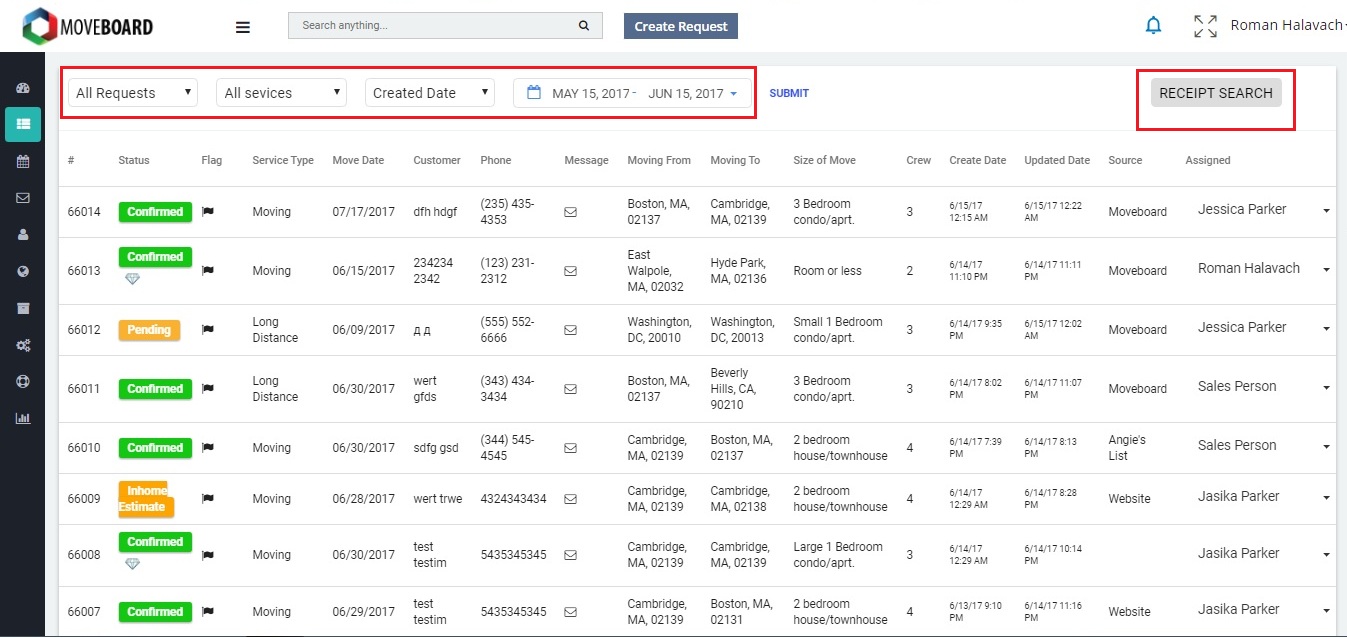Open the Settings gears icon in sidebar
Viewport: 1347px width, 638px height.
coord(22,345)
